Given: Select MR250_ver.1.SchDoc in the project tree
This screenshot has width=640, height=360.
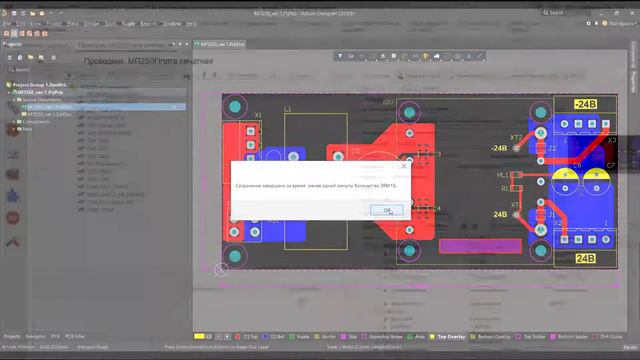Looking at the screenshot, I should coord(49,114).
